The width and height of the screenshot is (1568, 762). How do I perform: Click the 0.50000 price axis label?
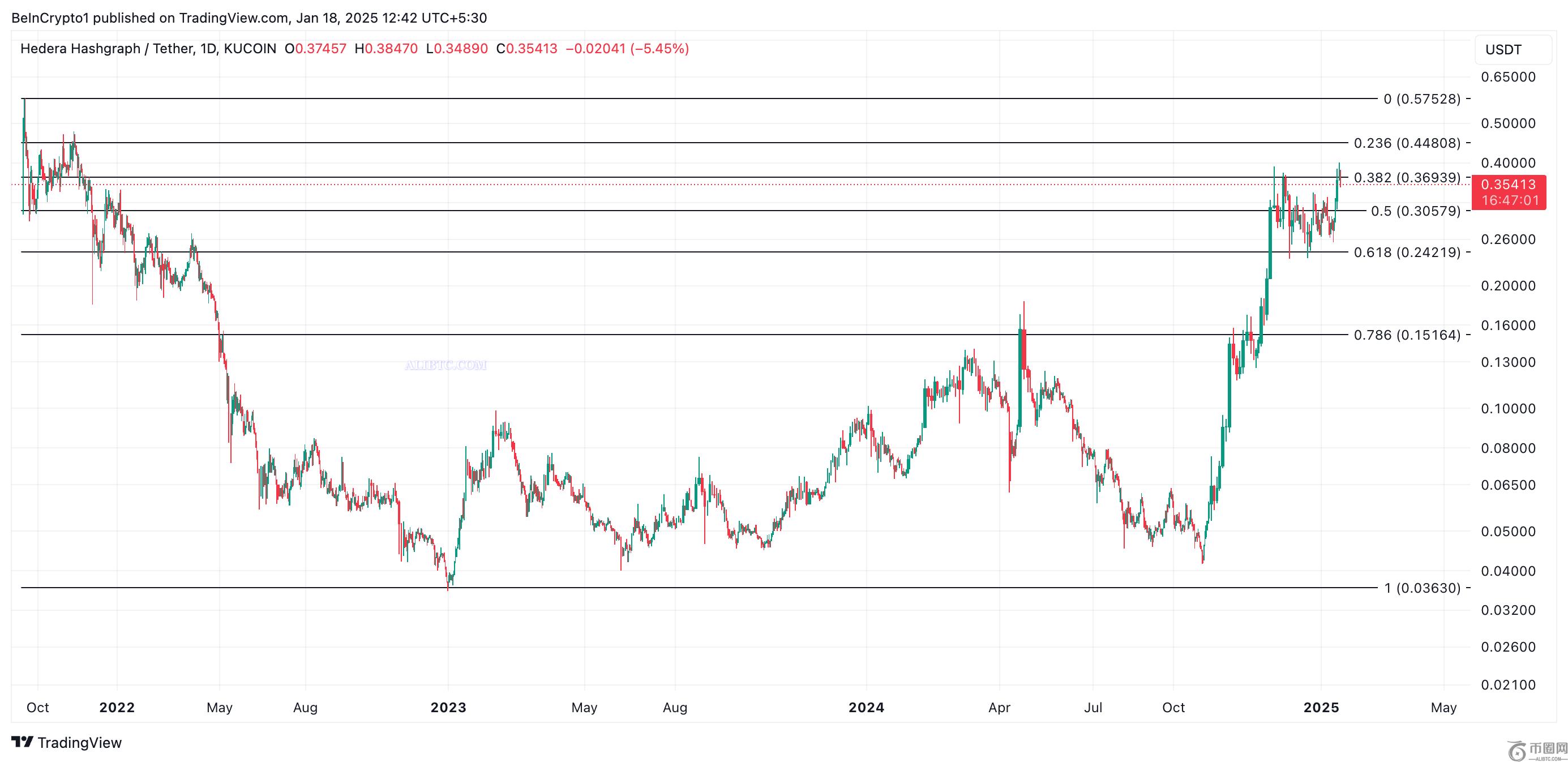[1509, 123]
